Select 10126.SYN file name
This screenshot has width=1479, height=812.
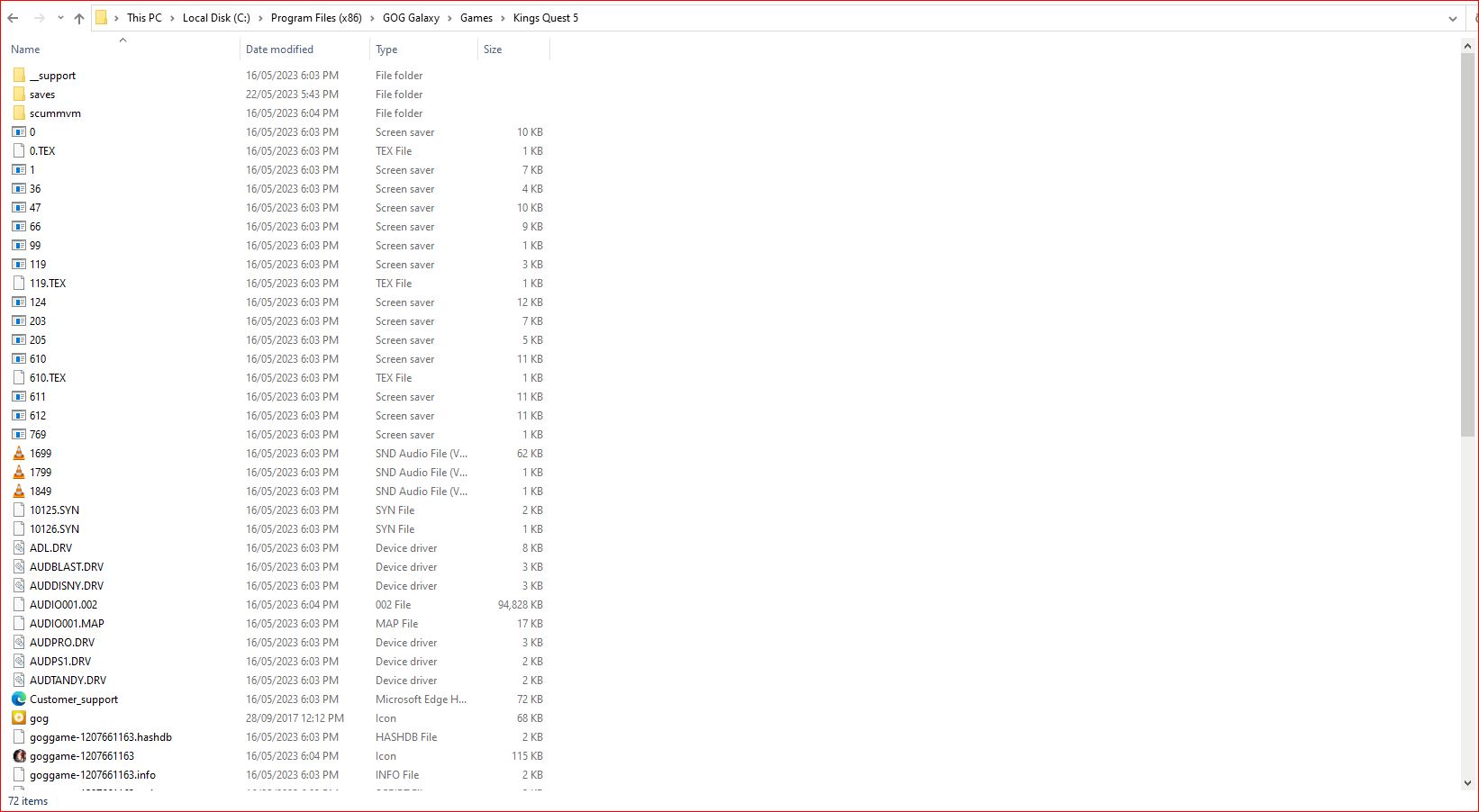(54, 529)
